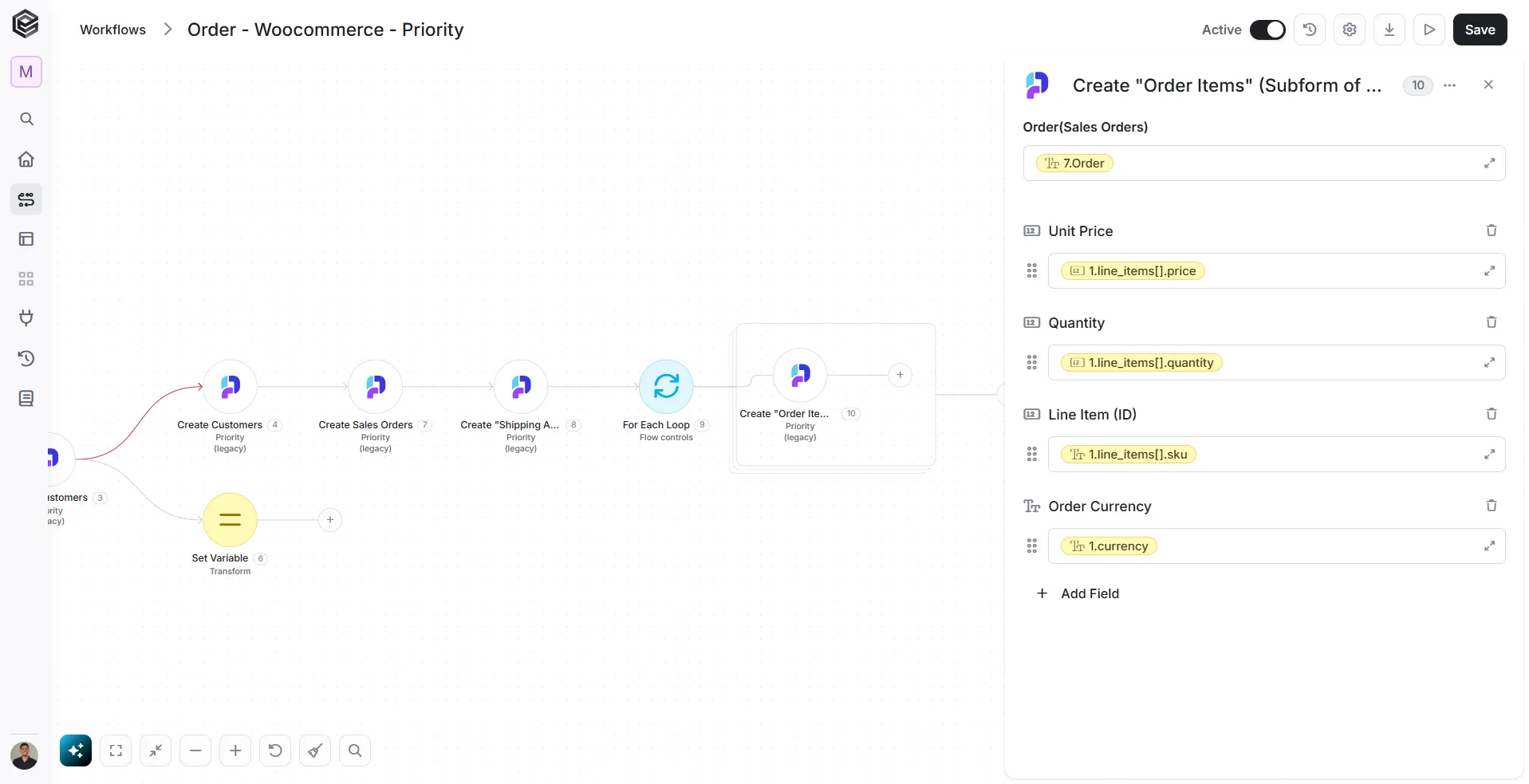The height and width of the screenshot is (784, 1529).
Task: Open user profile photo at bottom left
Action: point(25,755)
